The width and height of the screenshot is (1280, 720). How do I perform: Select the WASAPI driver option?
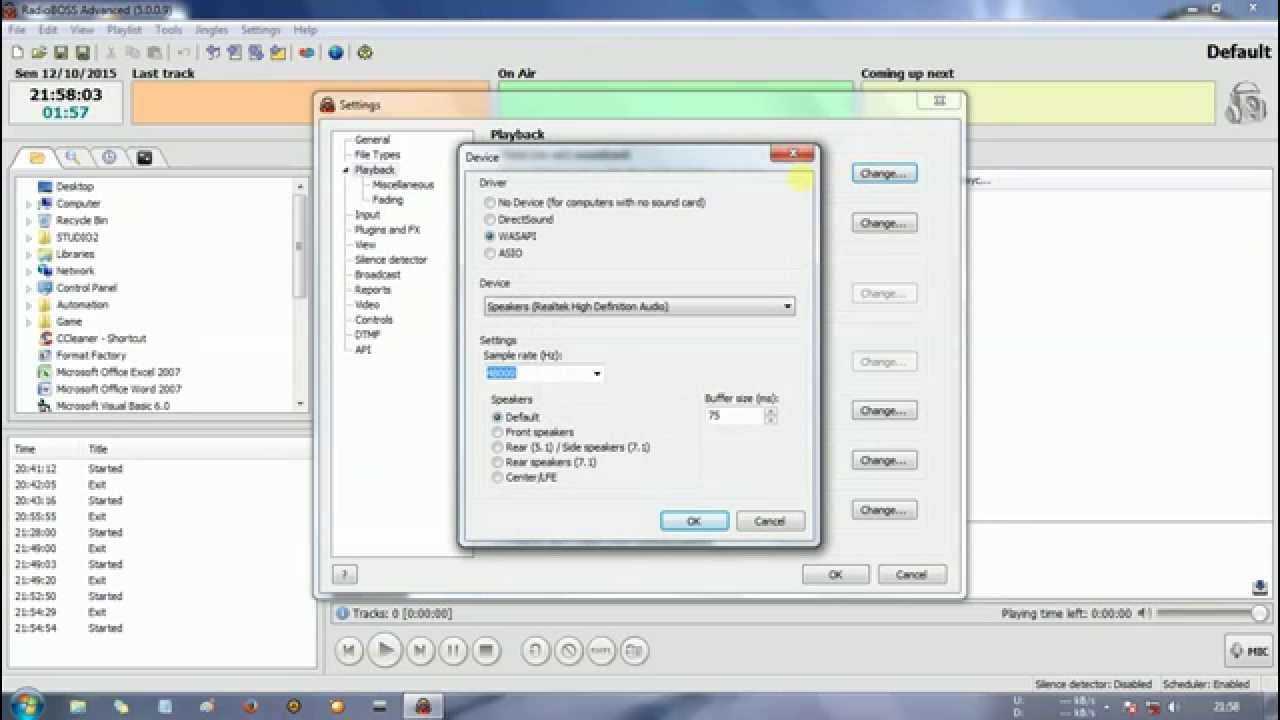pyautogui.click(x=490, y=236)
